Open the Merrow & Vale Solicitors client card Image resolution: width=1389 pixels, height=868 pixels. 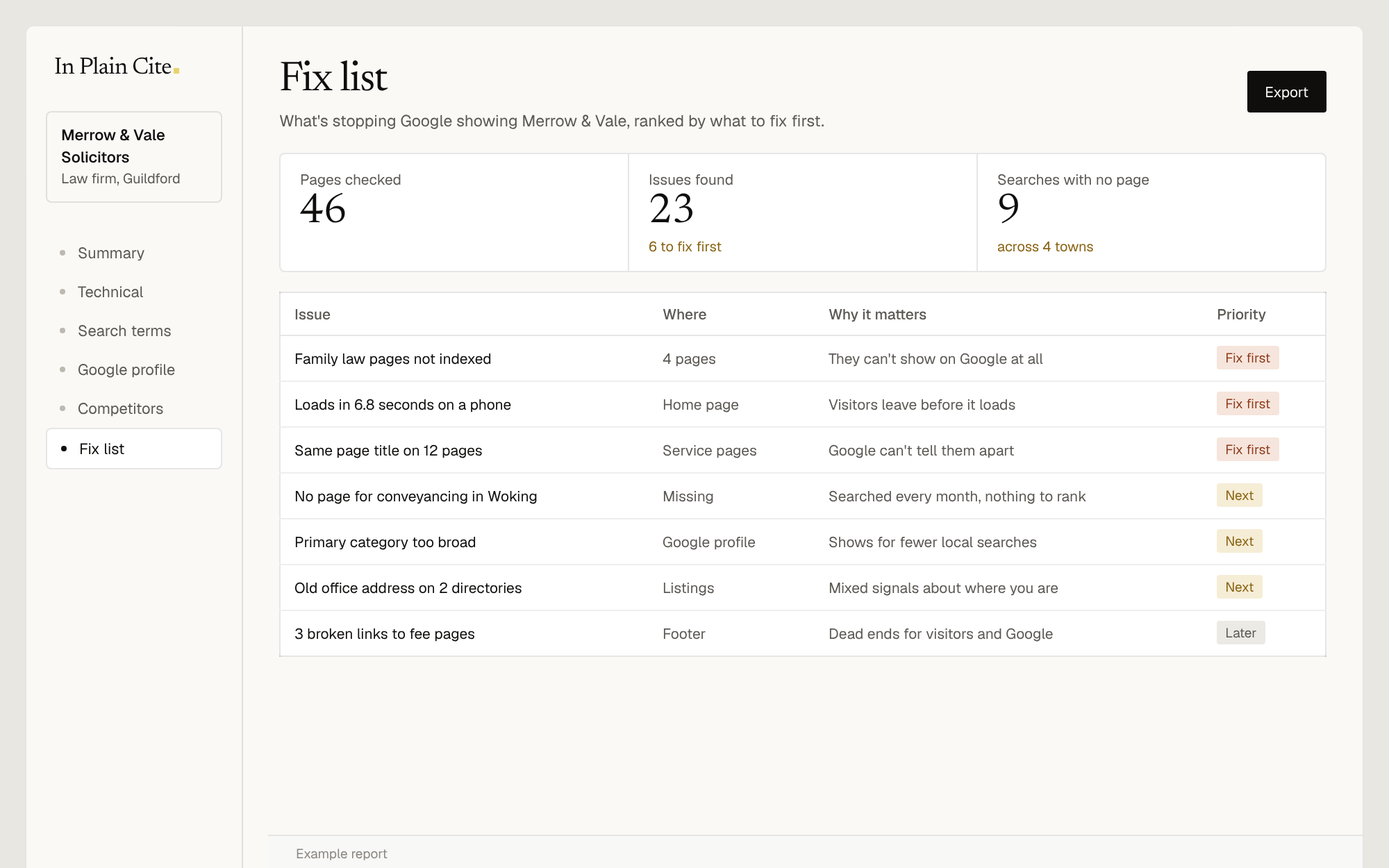click(134, 157)
